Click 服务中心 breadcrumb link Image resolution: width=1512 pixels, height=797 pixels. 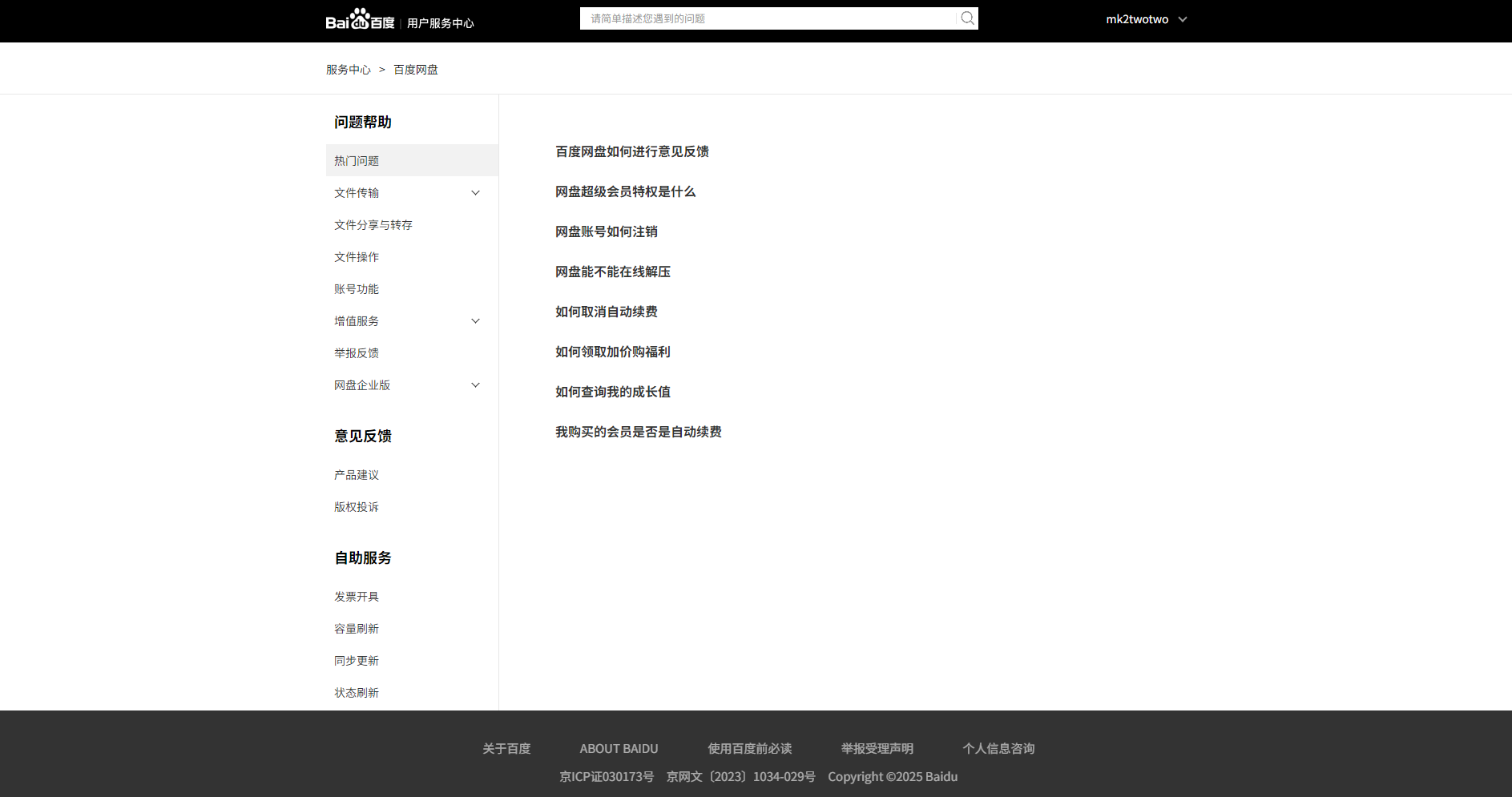[x=348, y=70]
